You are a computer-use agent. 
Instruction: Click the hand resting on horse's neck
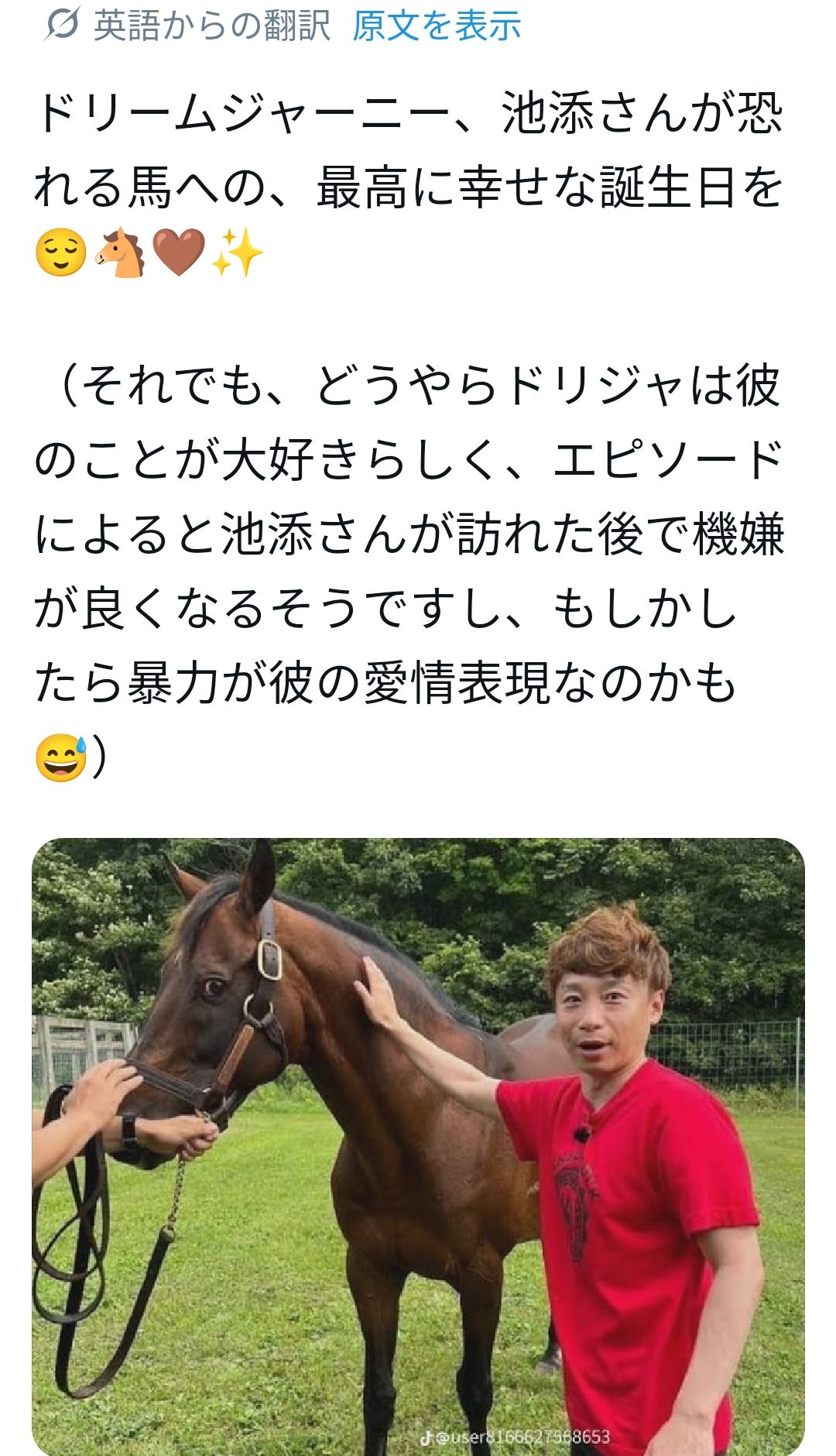[x=381, y=999]
